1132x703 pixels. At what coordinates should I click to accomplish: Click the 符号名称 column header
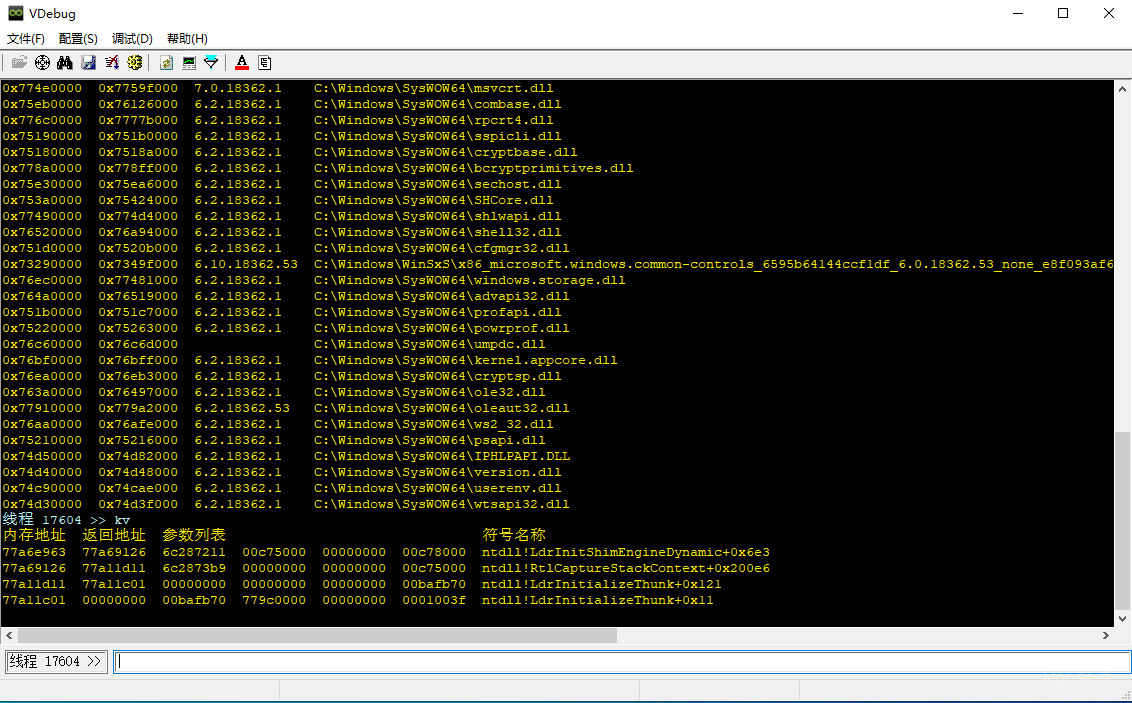[x=514, y=535]
